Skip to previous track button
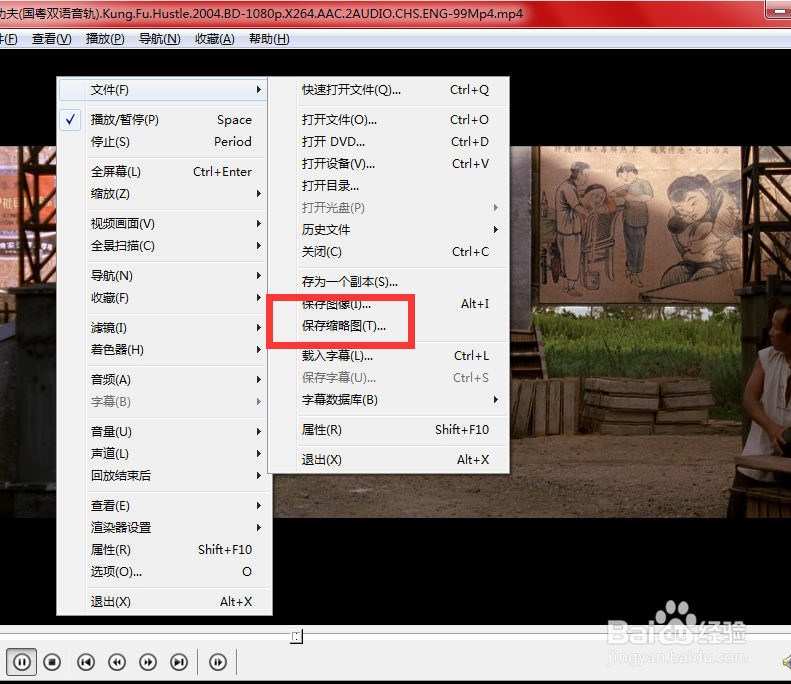The height and width of the screenshot is (684, 791). pos(86,662)
